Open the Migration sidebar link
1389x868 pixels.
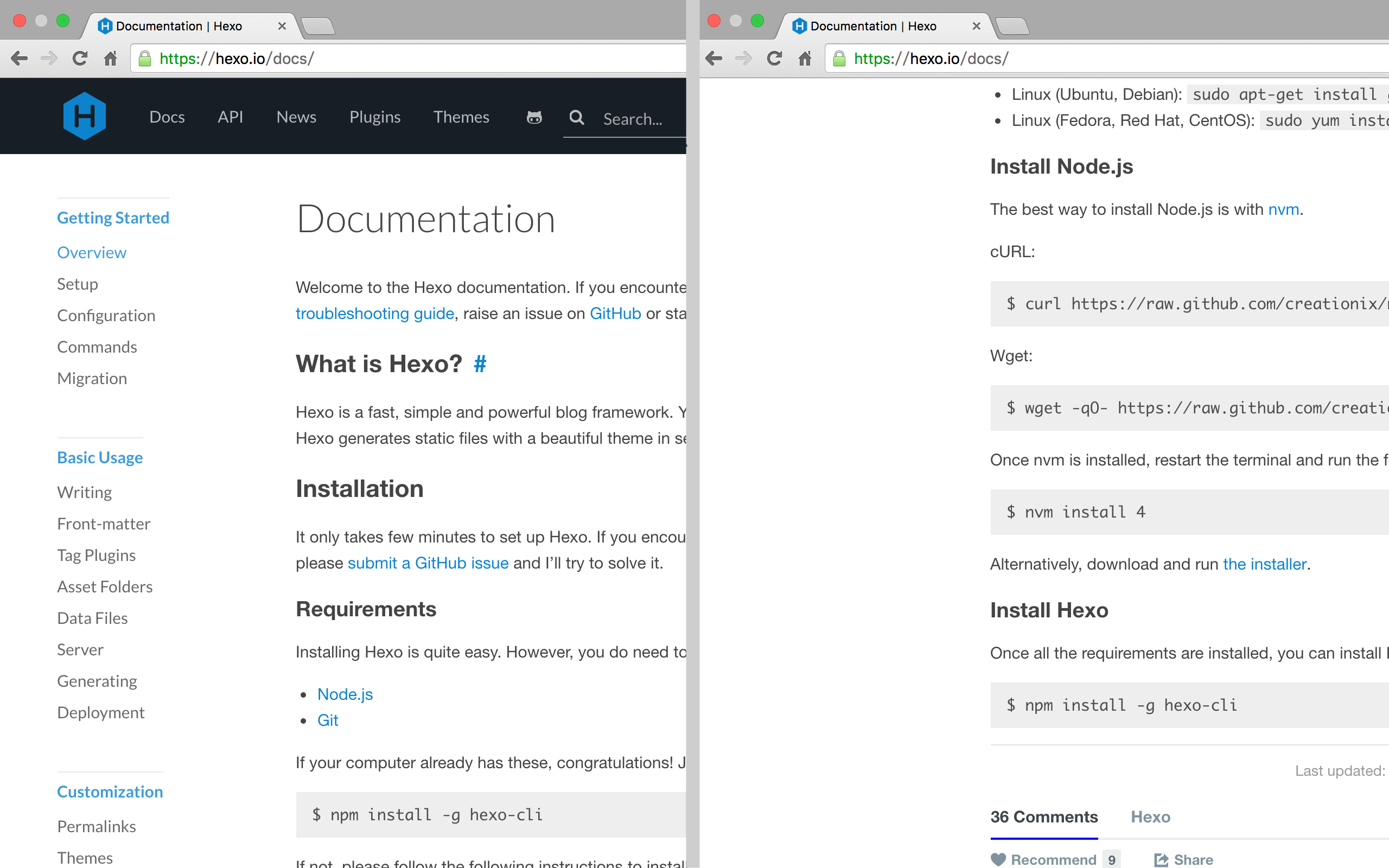(x=92, y=379)
